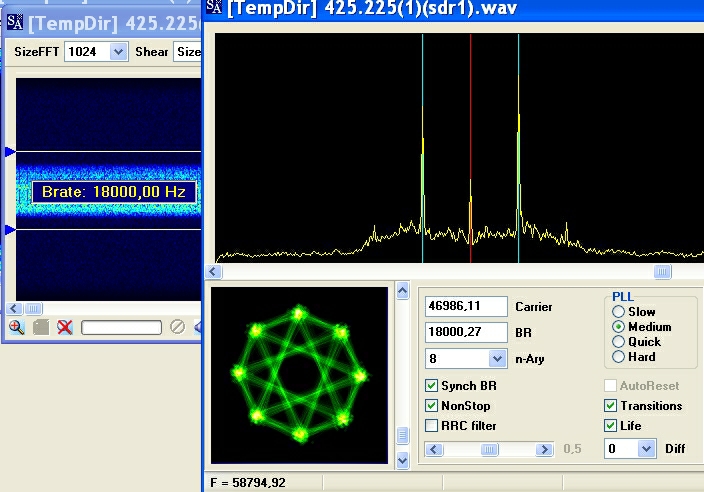The width and height of the screenshot is (704, 492).
Task: Select the Slow PLL option
Action: pyautogui.click(x=618, y=312)
